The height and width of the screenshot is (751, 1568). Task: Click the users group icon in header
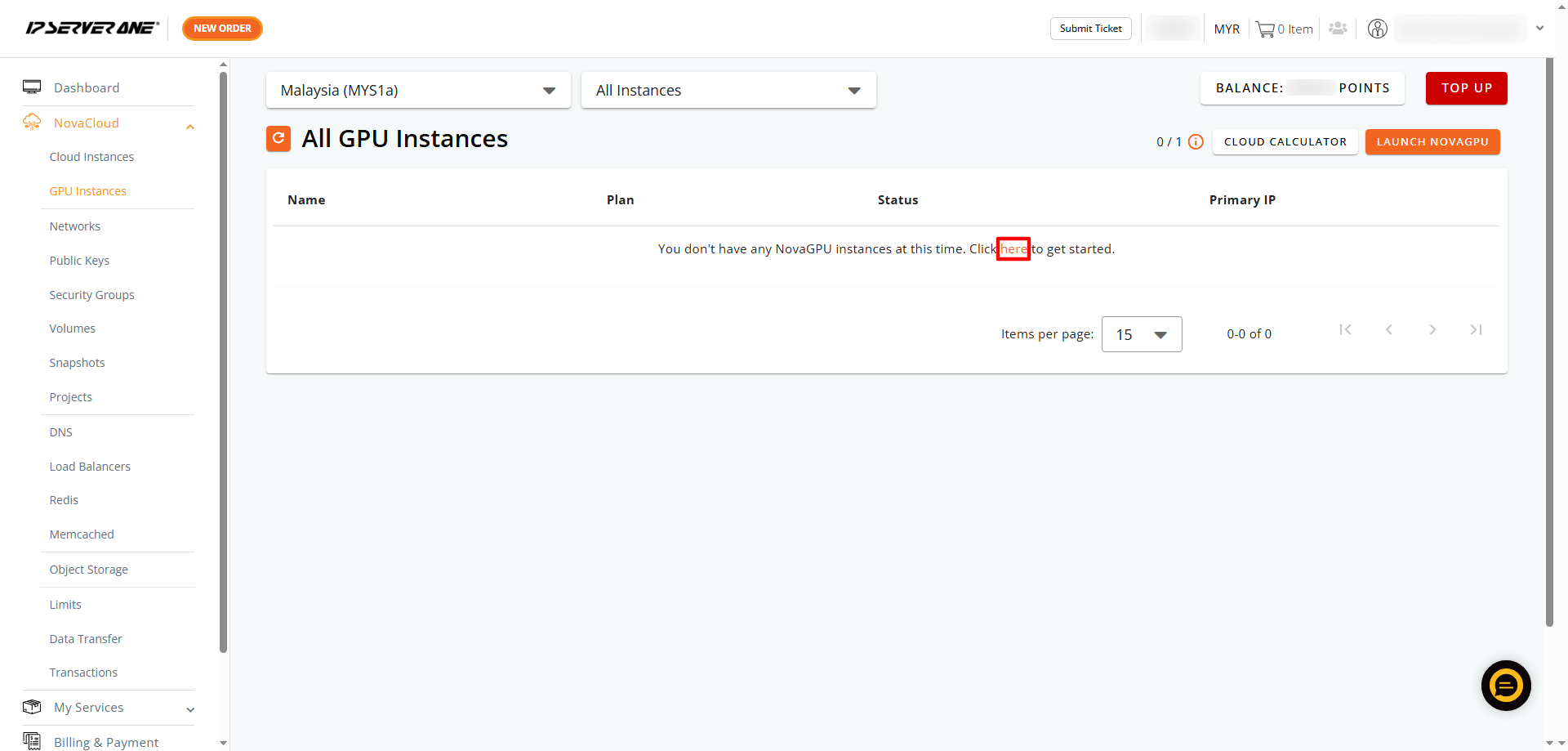click(x=1338, y=29)
